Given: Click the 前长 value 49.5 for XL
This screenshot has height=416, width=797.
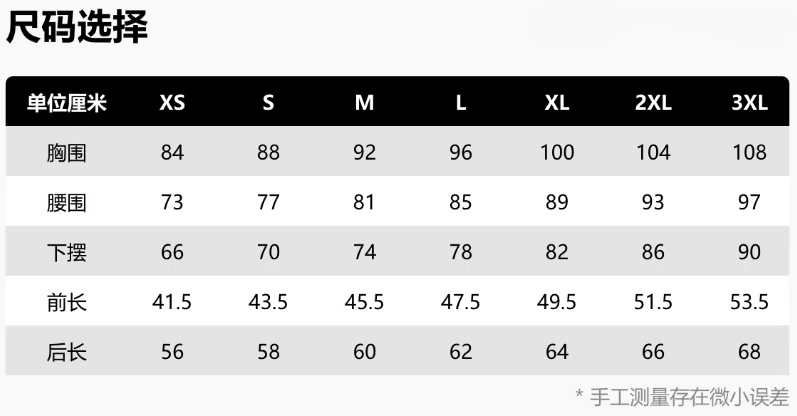Looking at the screenshot, I should click(557, 302).
